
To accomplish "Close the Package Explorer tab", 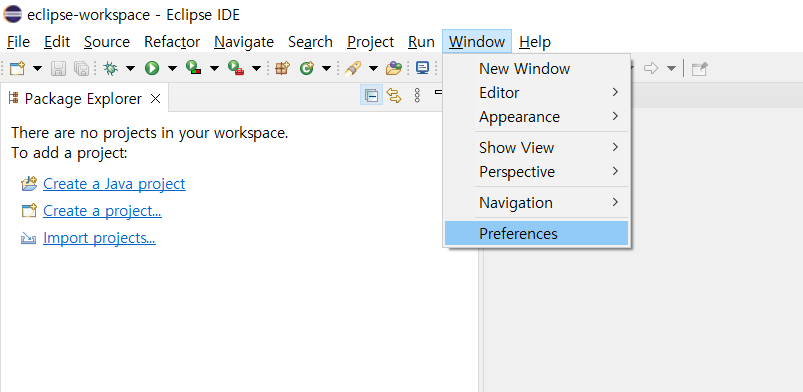I will click(x=155, y=98).
